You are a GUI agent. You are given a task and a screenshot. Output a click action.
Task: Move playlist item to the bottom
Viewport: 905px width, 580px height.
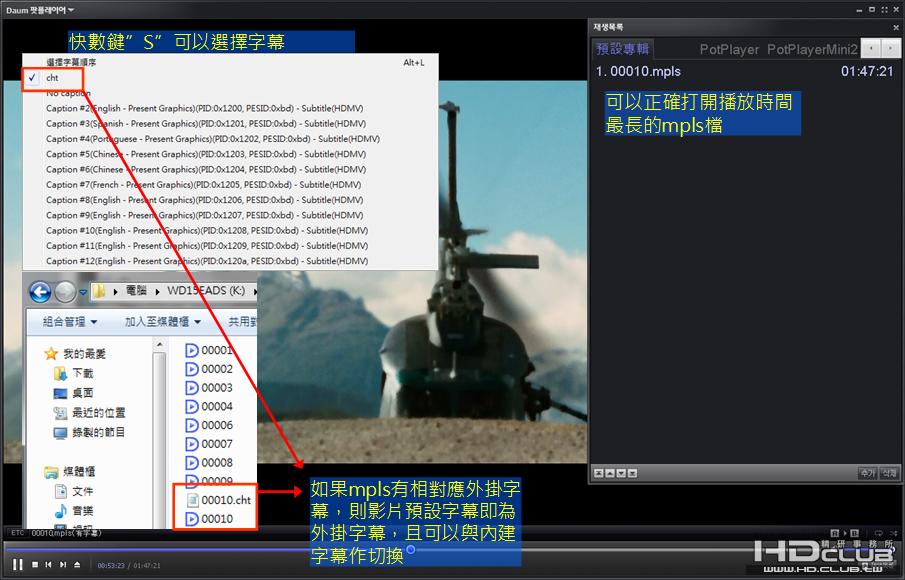[x=633, y=473]
